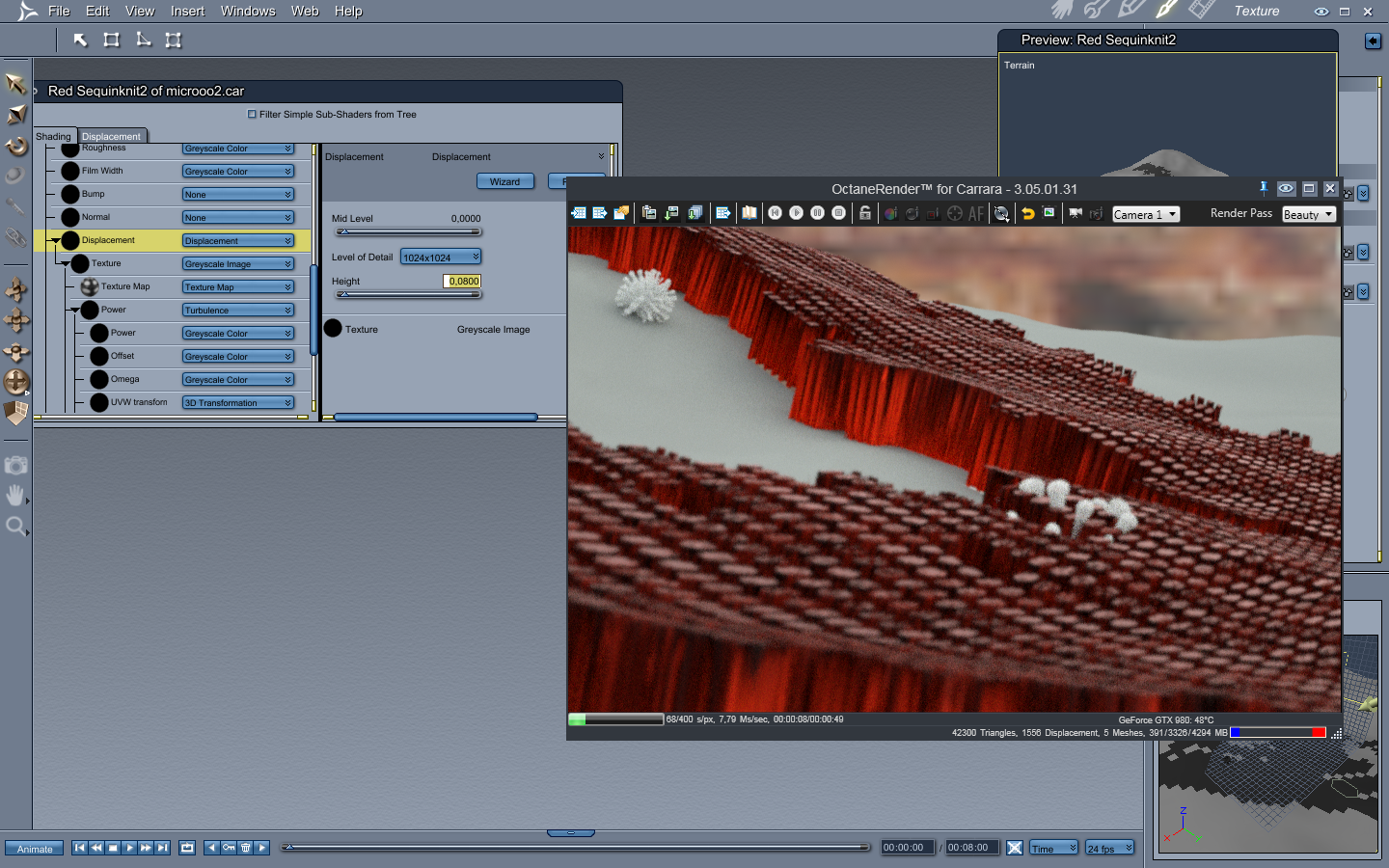Open the 24 fps frame rate dropdown
This screenshot has height=868, width=1389.
1109,848
